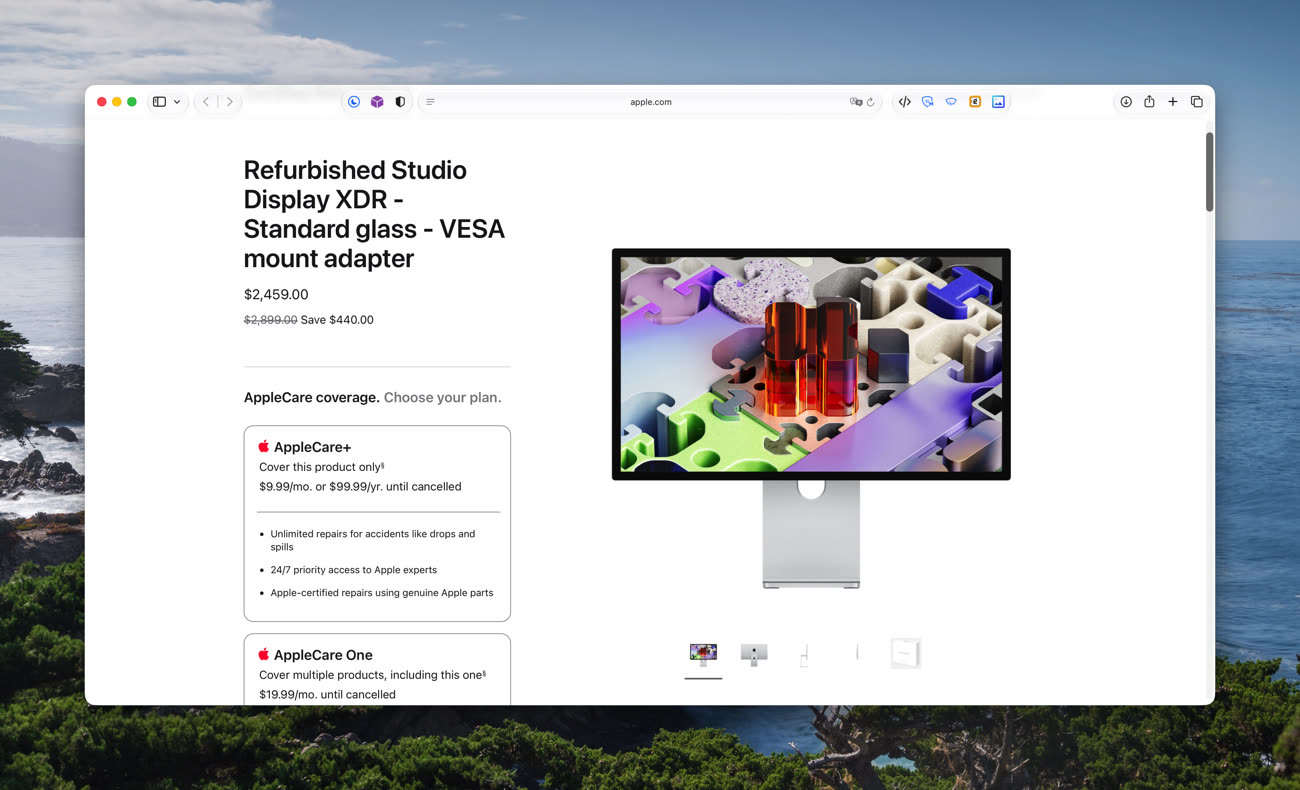Toggle the Safari sidebar button

pyautogui.click(x=159, y=102)
